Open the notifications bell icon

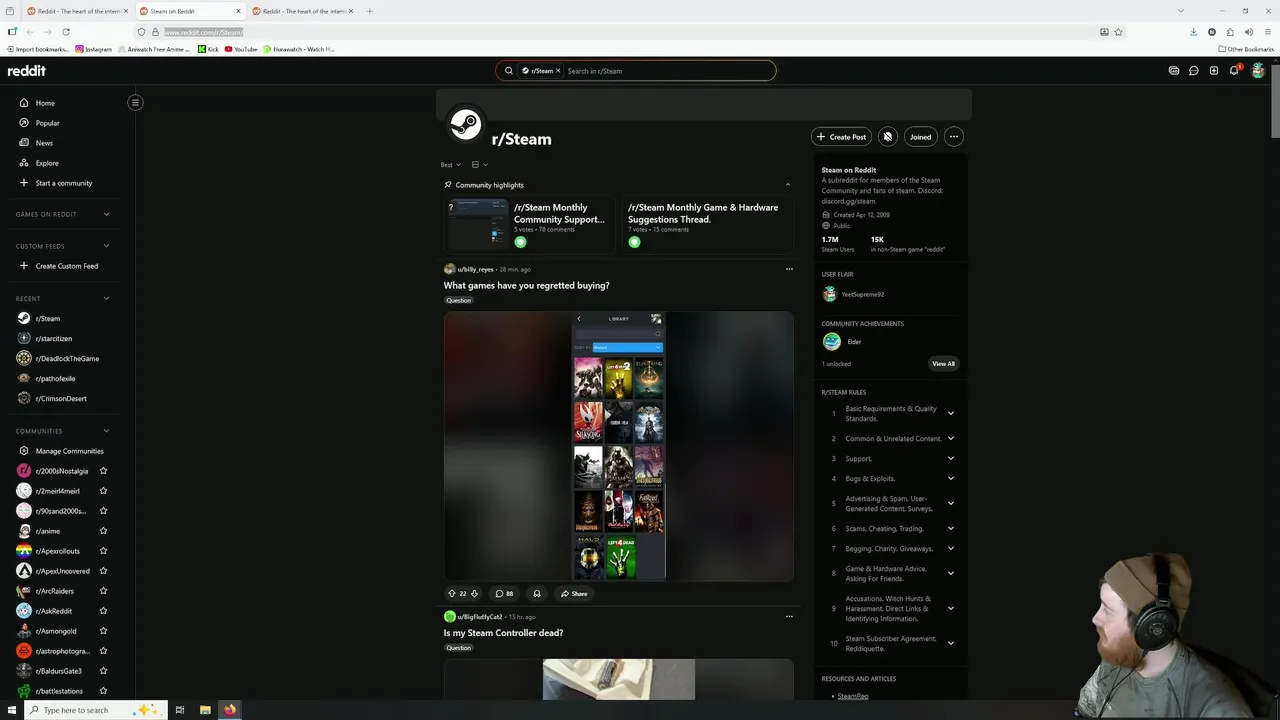(1234, 71)
